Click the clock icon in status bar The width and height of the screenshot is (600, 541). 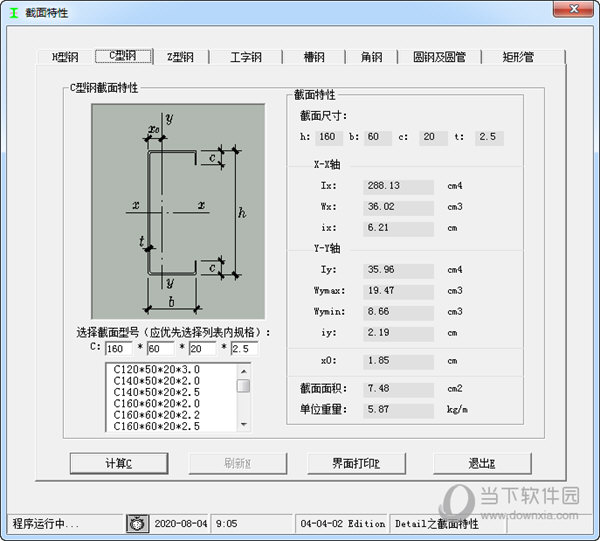136,523
